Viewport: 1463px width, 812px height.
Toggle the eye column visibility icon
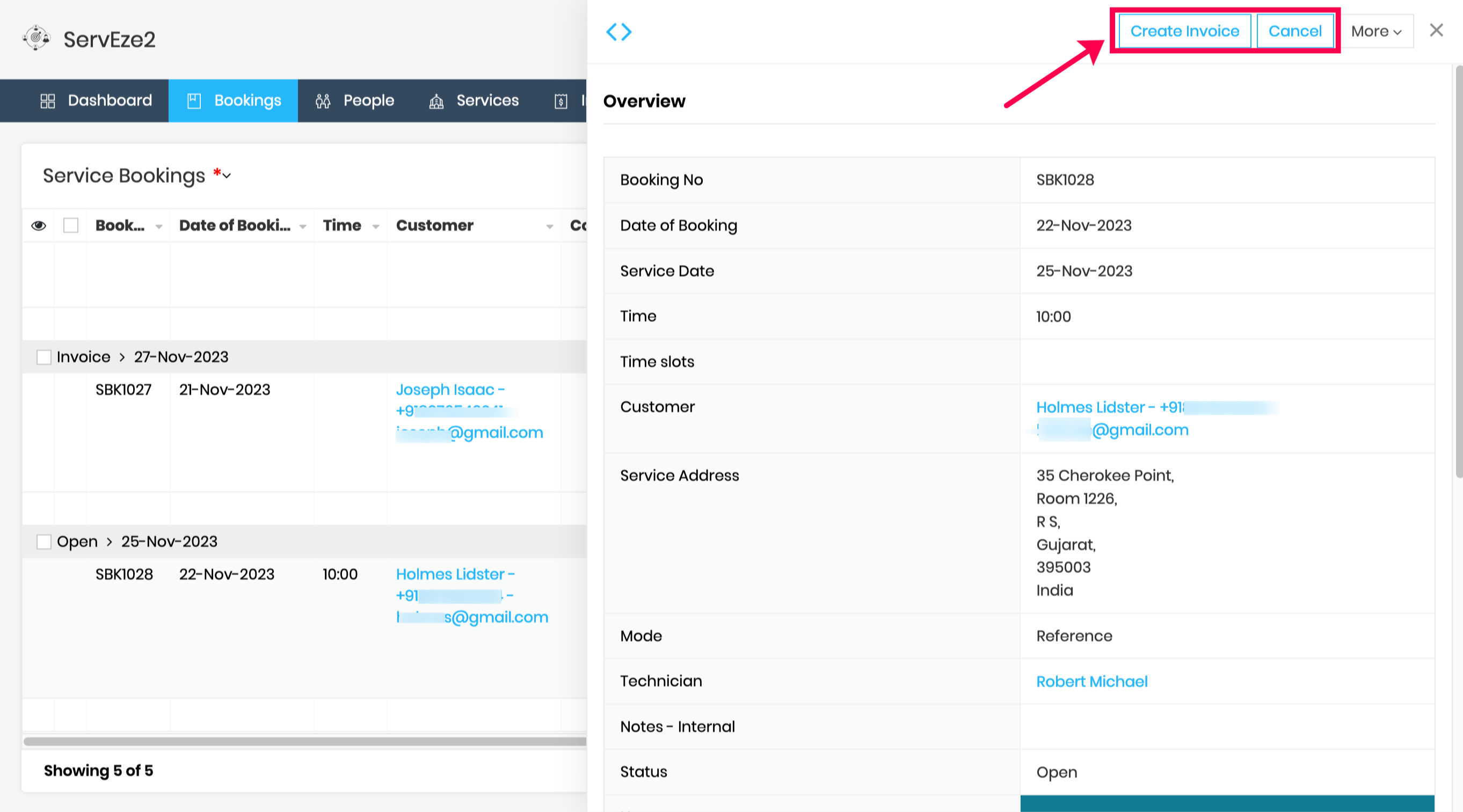pos(39,226)
